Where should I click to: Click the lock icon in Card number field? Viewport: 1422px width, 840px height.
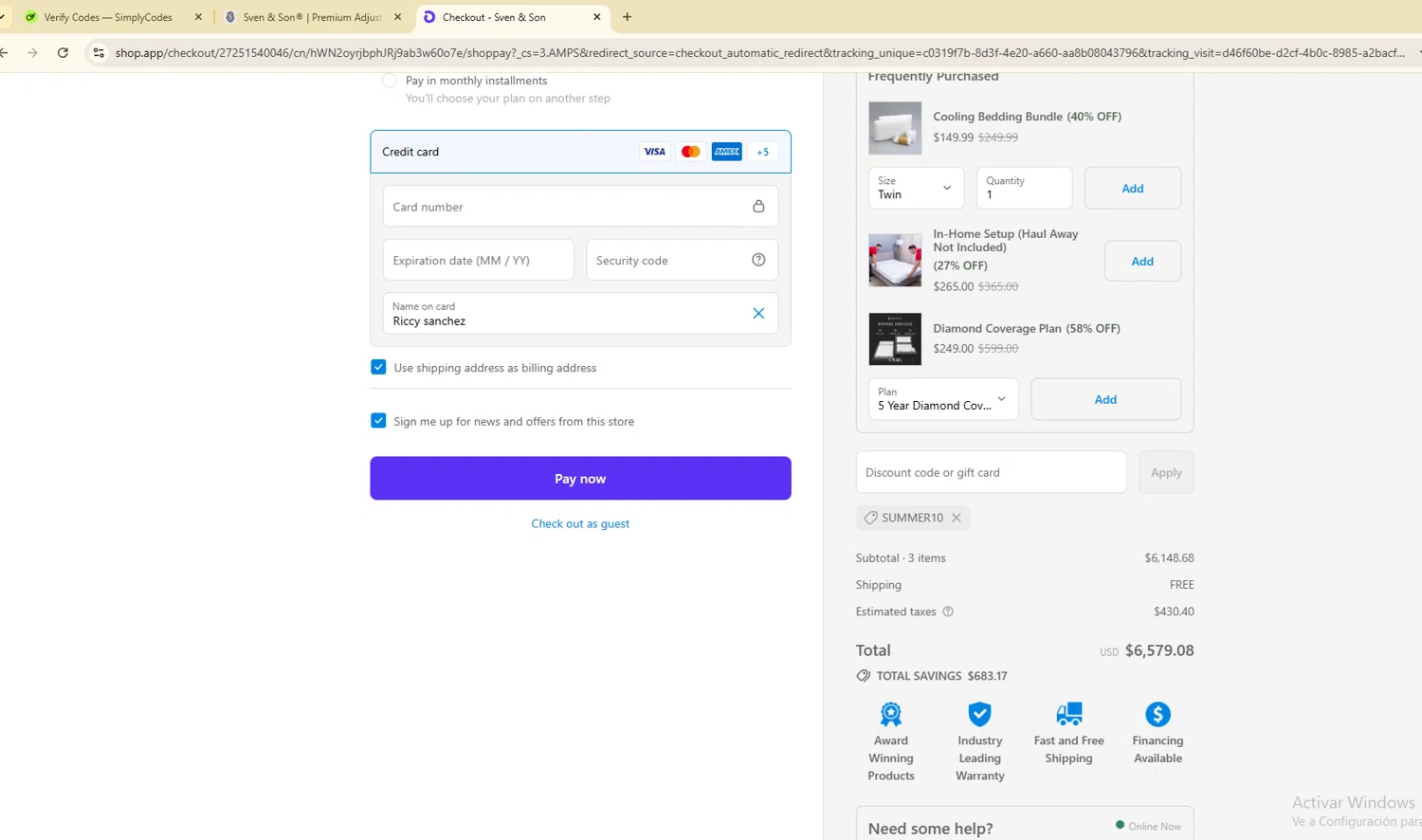758,207
